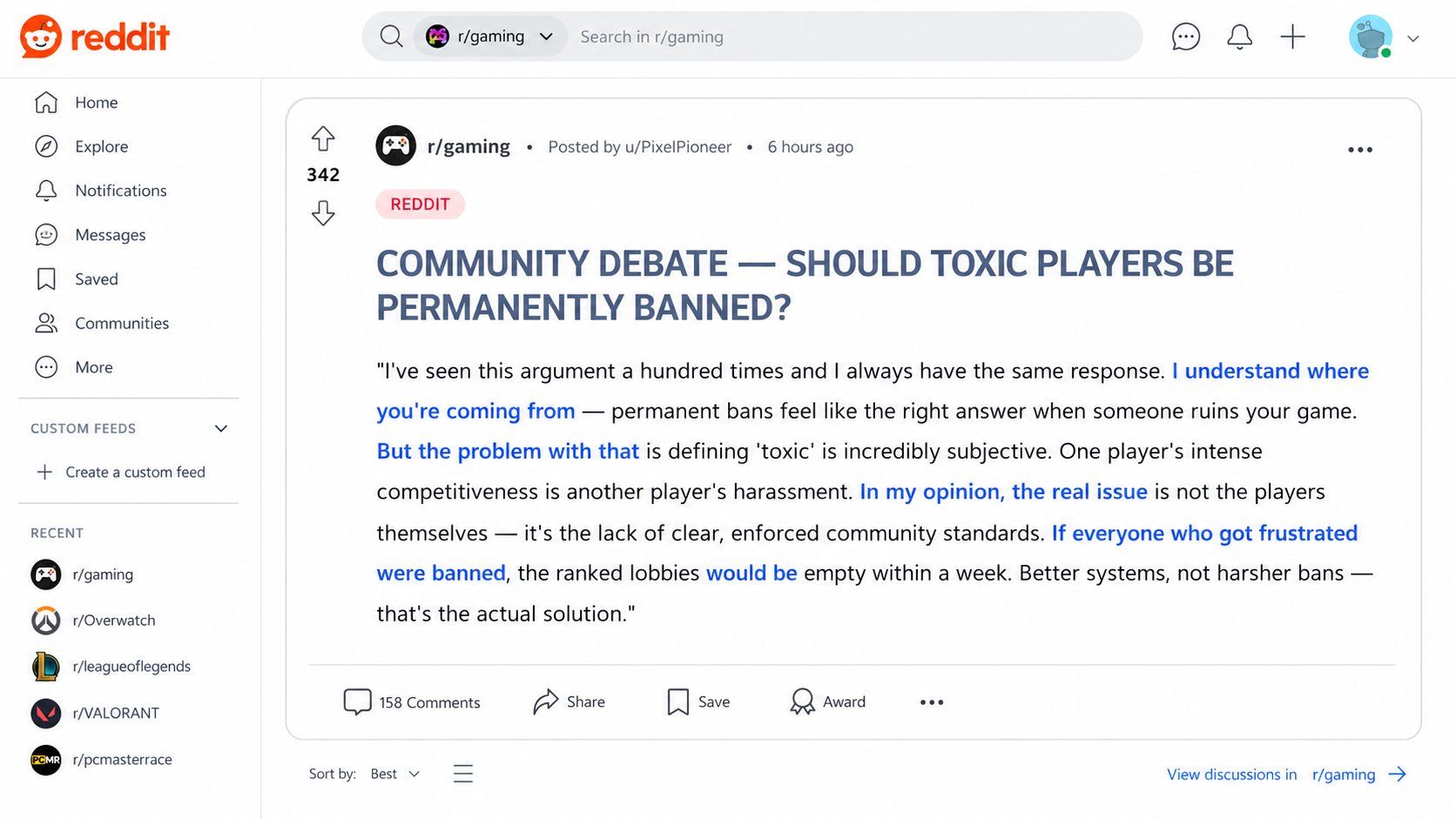
Task: Click the r/gaming controller avatar in post
Action: click(395, 146)
